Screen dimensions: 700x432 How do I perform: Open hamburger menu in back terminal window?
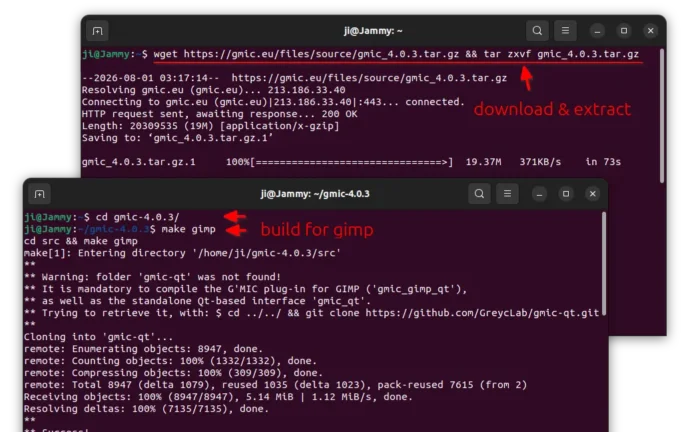tap(565, 31)
